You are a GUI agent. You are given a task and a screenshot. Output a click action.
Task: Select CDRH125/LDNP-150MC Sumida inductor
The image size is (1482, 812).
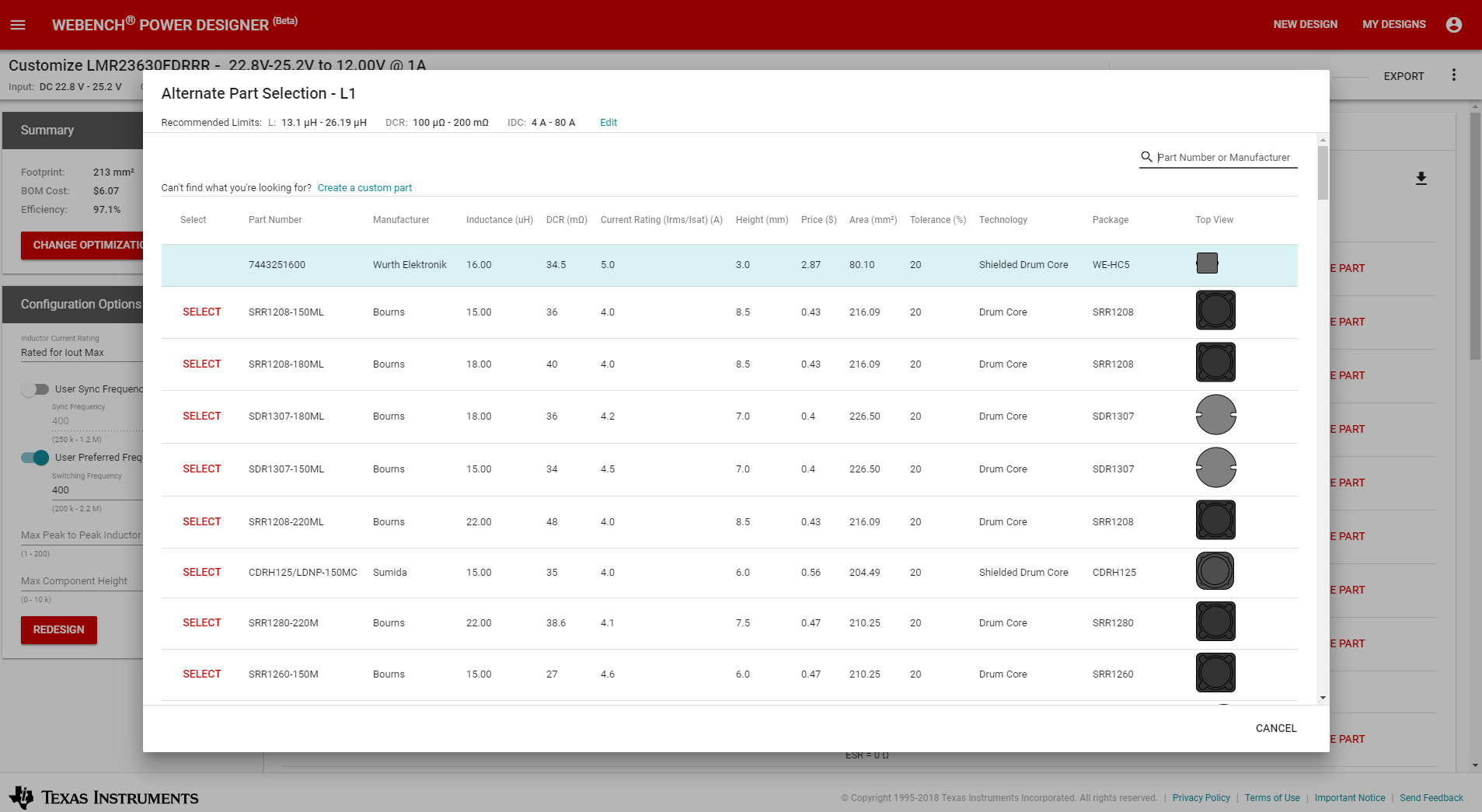[202, 572]
